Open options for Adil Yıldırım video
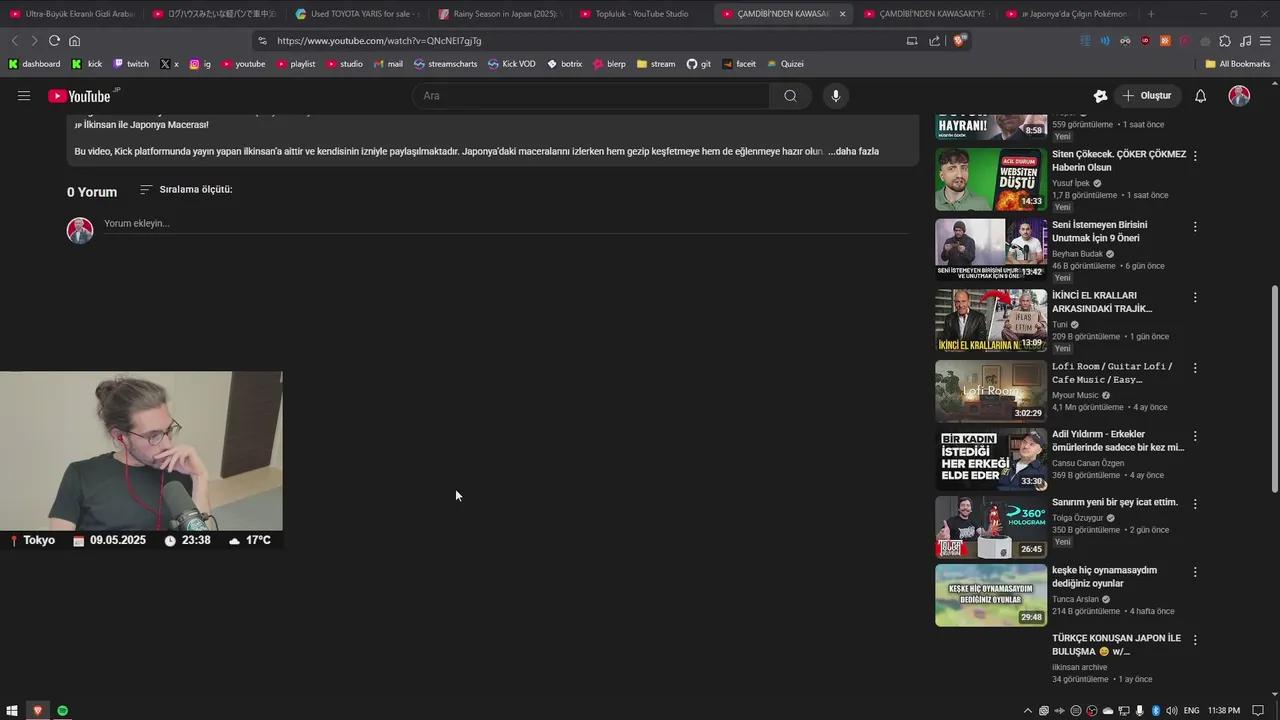Image resolution: width=1280 pixels, height=720 pixels. [x=1195, y=437]
